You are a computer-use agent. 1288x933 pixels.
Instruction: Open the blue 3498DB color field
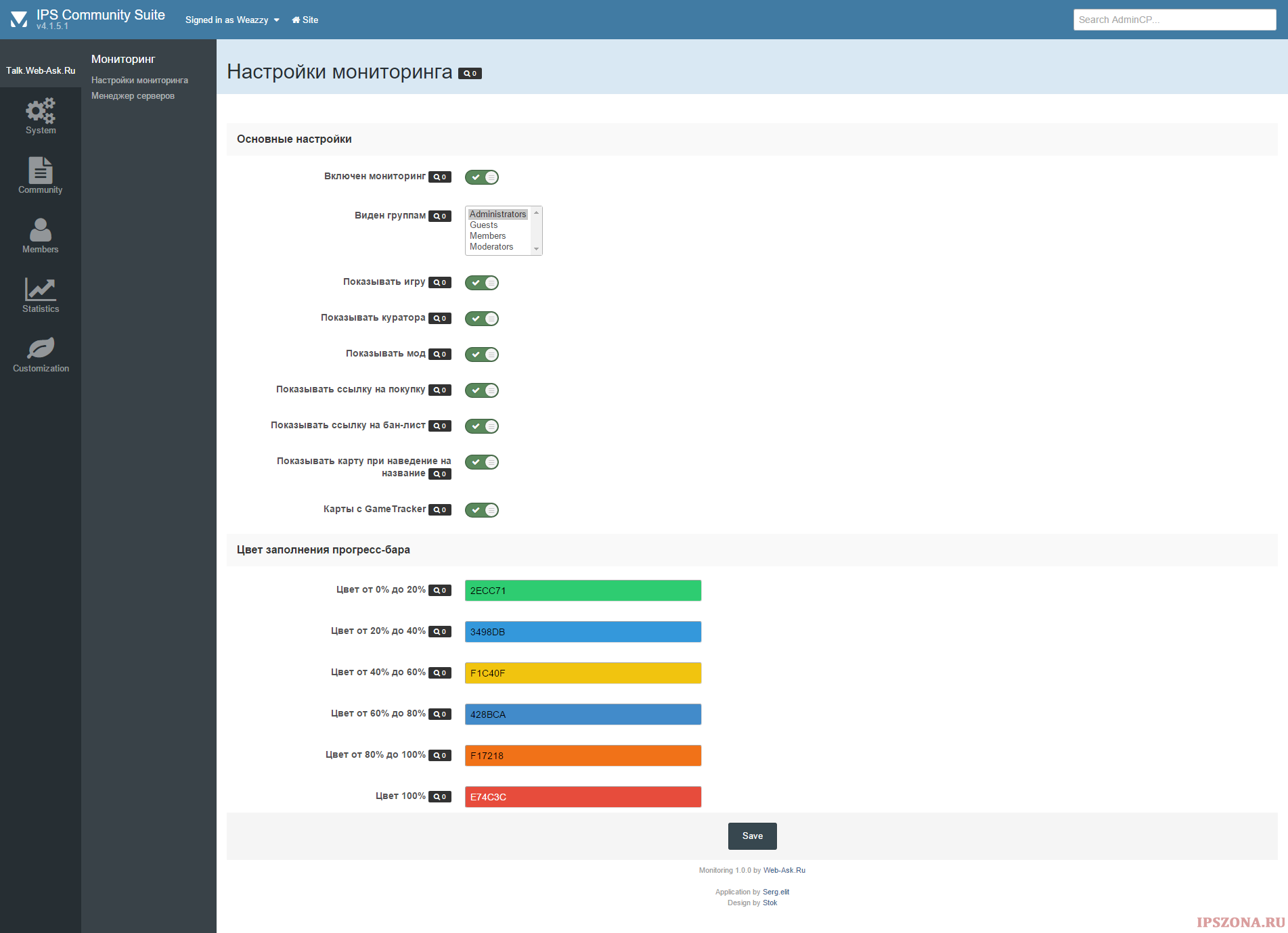583,632
